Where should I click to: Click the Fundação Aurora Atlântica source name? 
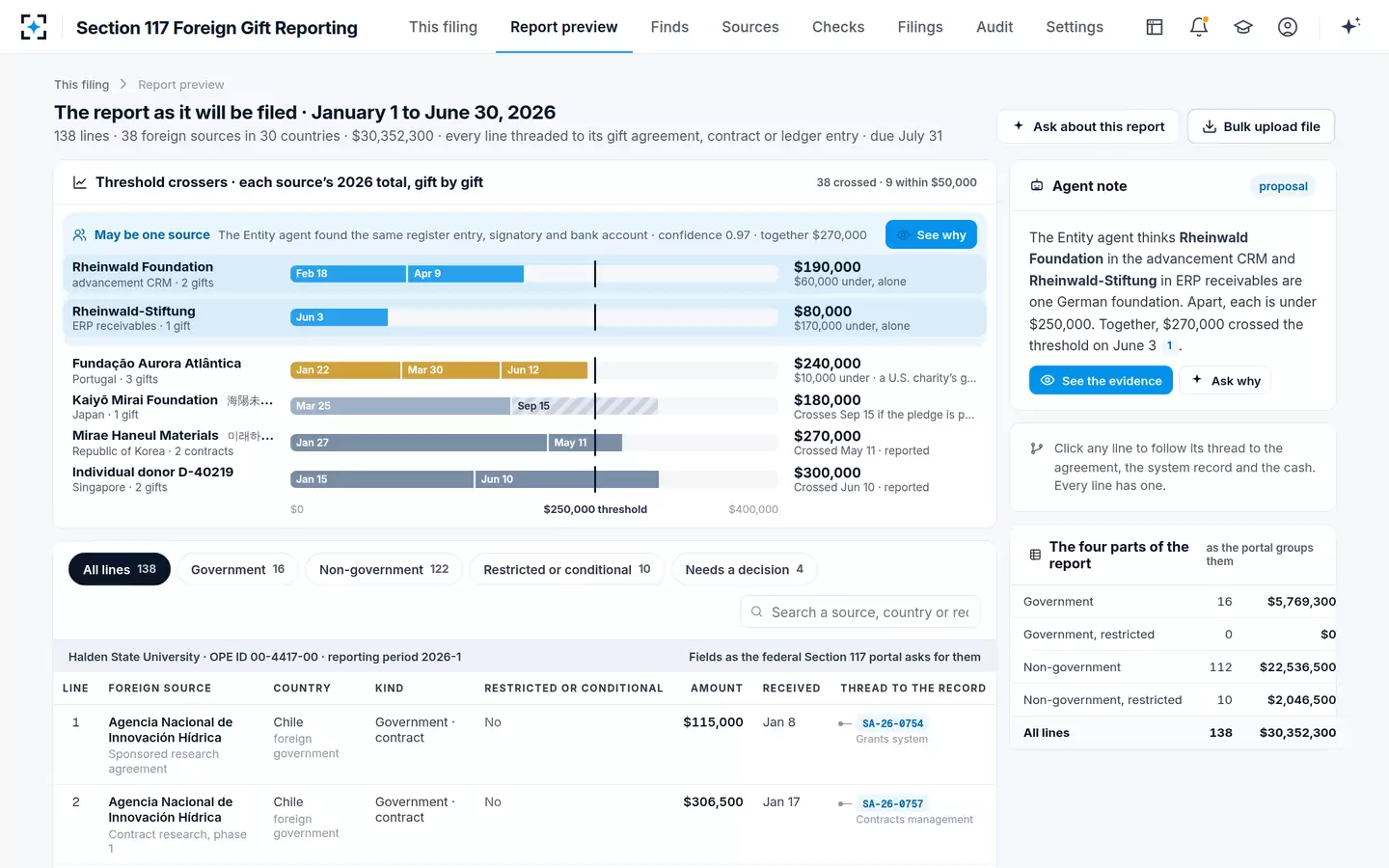tap(156, 364)
